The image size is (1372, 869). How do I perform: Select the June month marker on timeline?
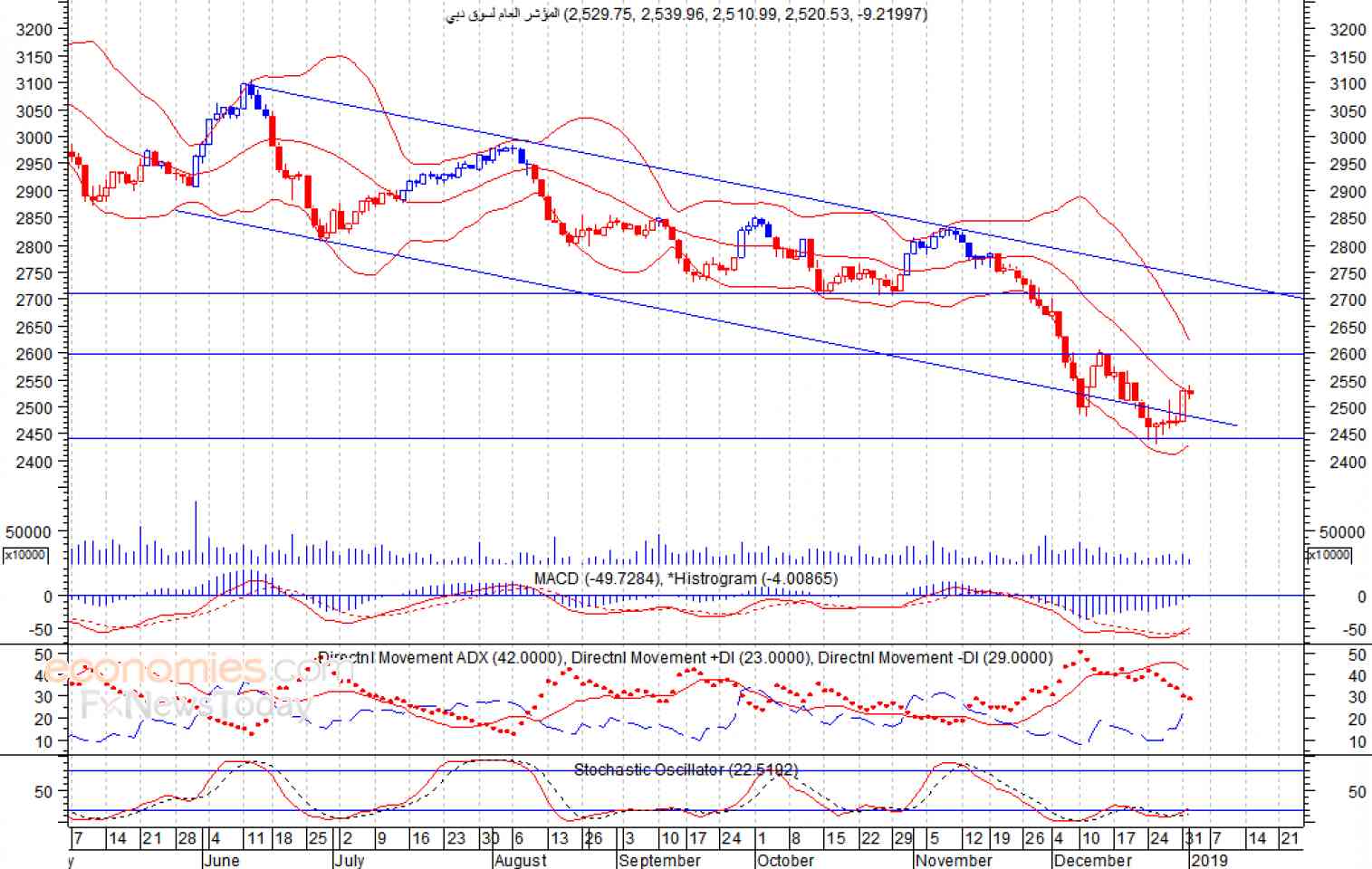tap(222, 860)
